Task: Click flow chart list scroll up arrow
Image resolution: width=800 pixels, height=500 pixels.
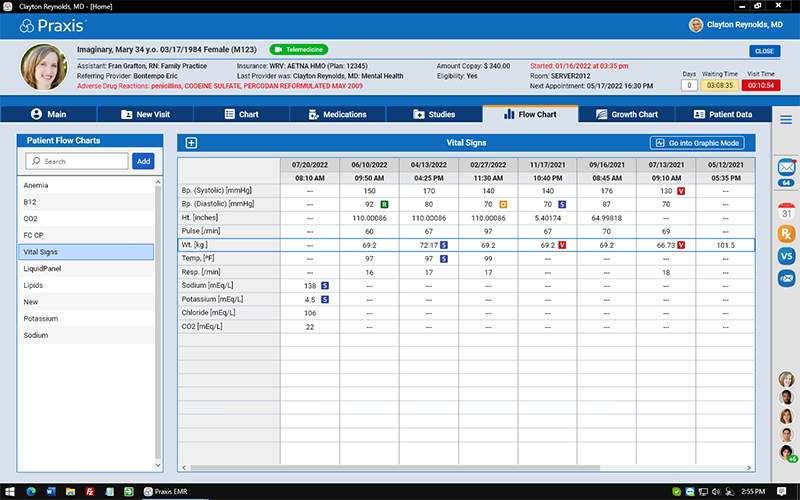Action: coord(158,182)
